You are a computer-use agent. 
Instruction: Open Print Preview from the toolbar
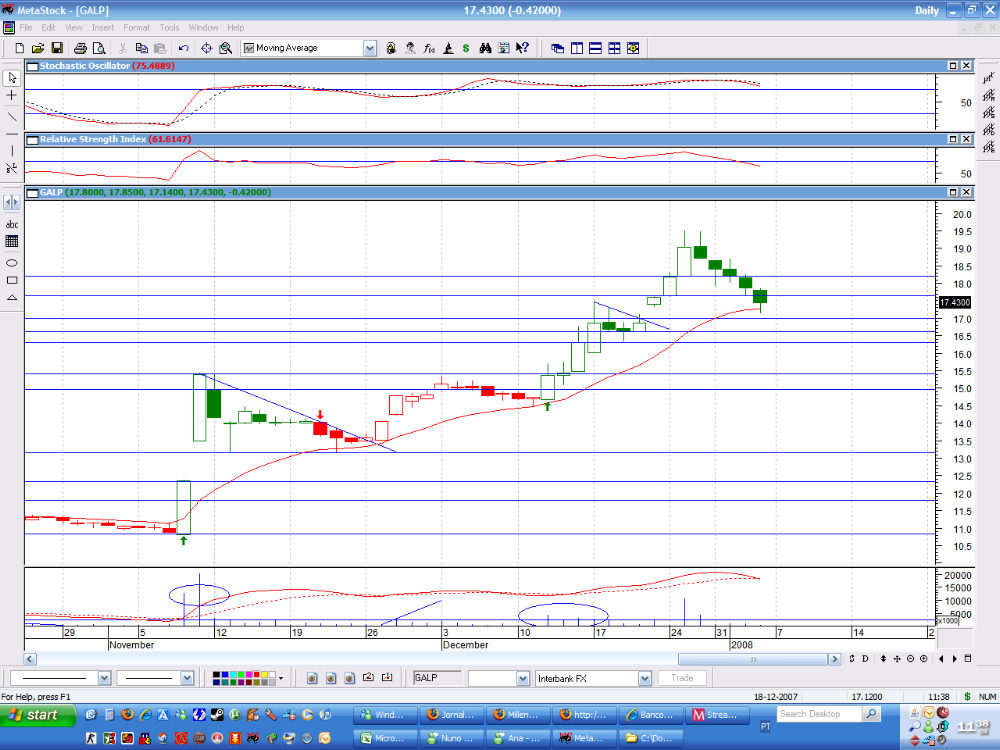coord(99,48)
